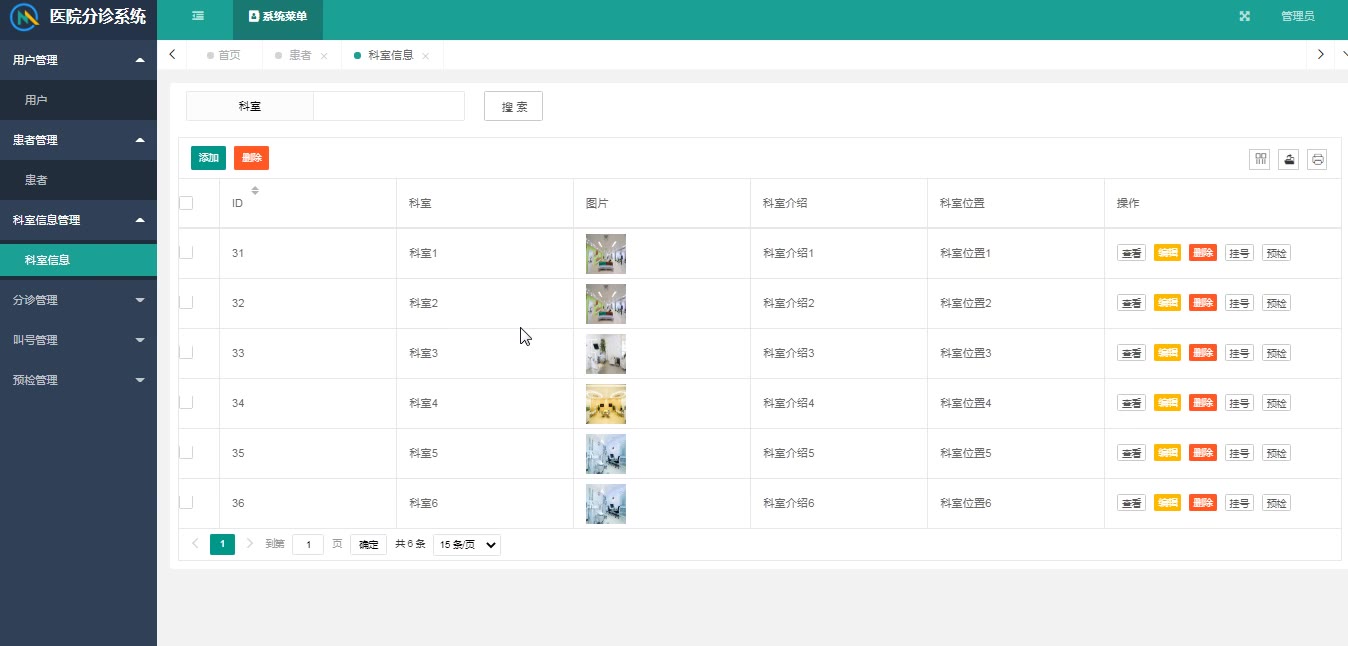This screenshot has width=1348, height=646.
Task: Click the print table icon
Action: point(1317,159)
